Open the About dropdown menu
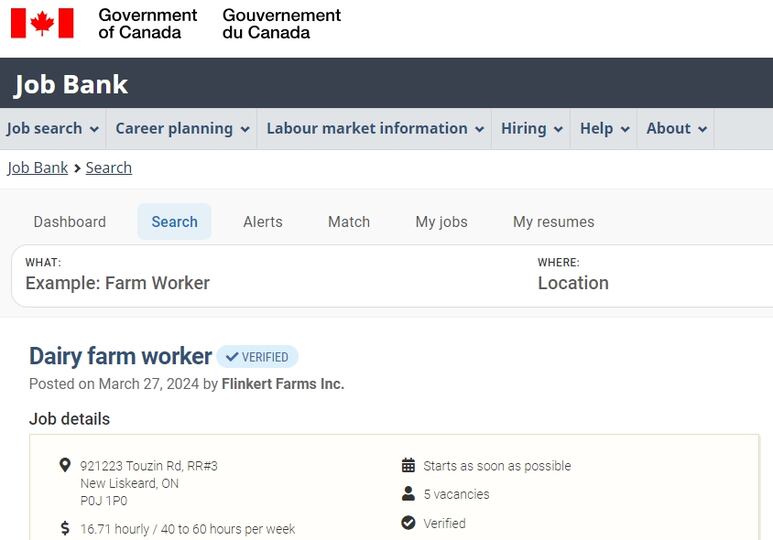This screenshot has width=773, height=540. [x=676, y=129]
